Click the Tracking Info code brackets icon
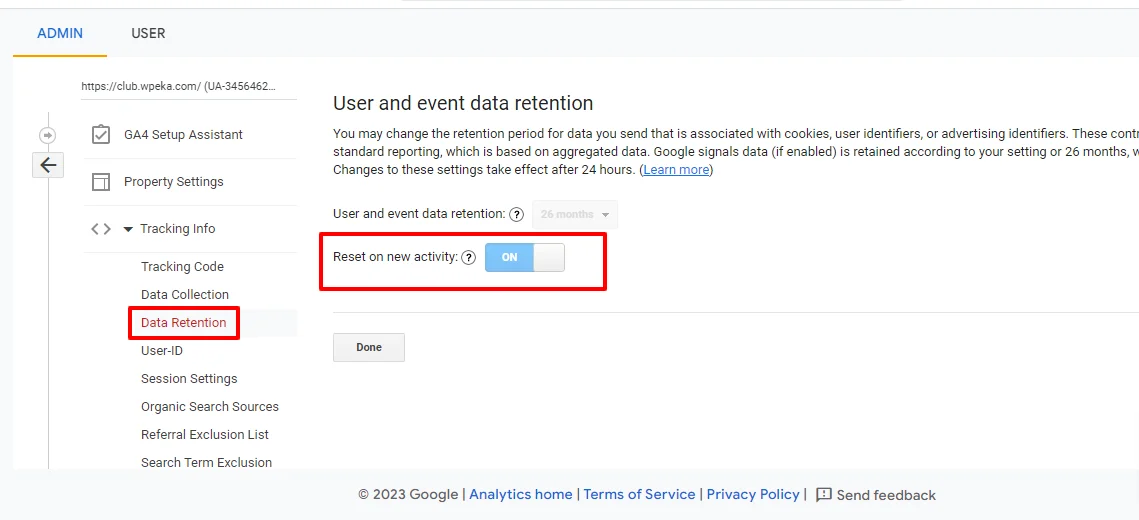Image resolution: width=1139 pixels, height=520 pixels. pos(101,229)
